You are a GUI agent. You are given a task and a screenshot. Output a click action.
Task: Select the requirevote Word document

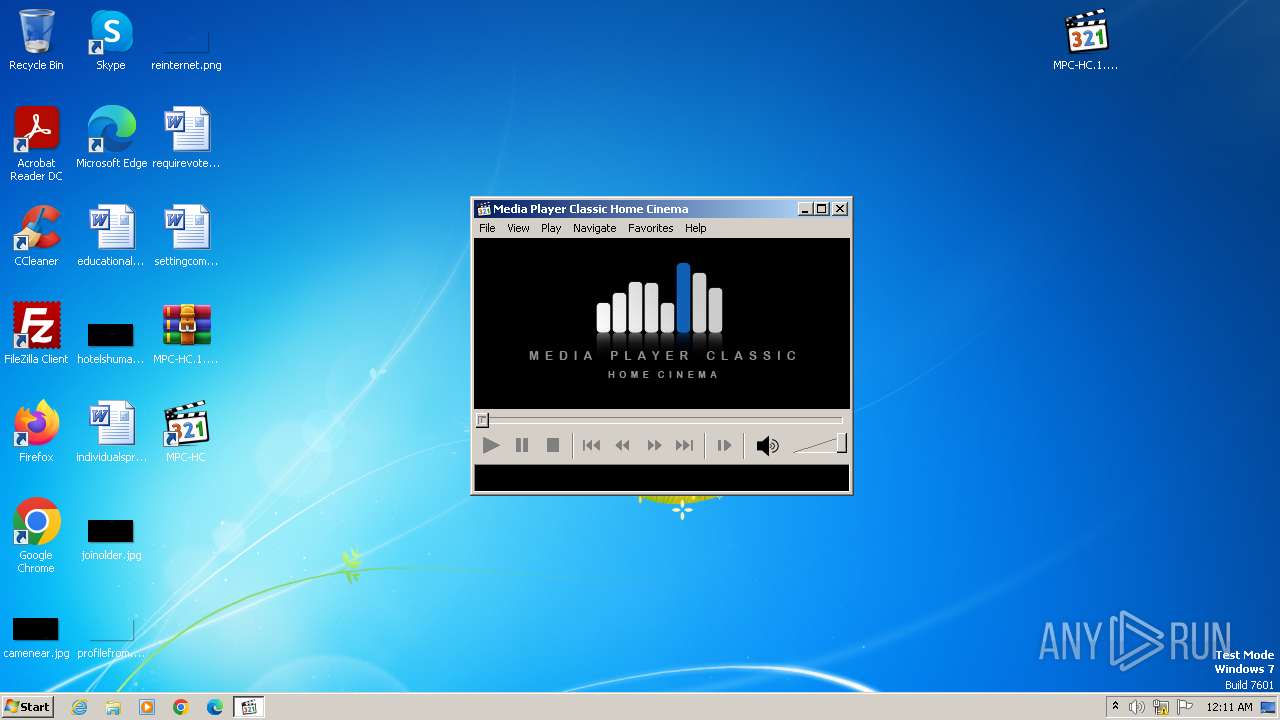(186, 138)
